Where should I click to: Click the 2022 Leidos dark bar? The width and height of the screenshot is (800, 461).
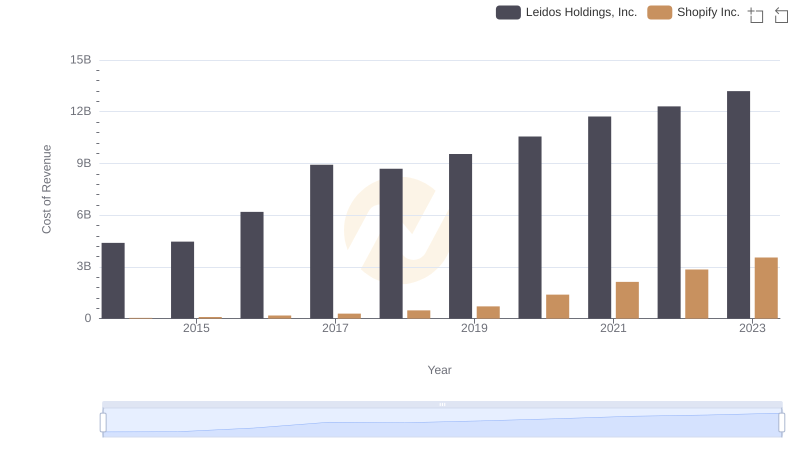(x=669, y=212)
